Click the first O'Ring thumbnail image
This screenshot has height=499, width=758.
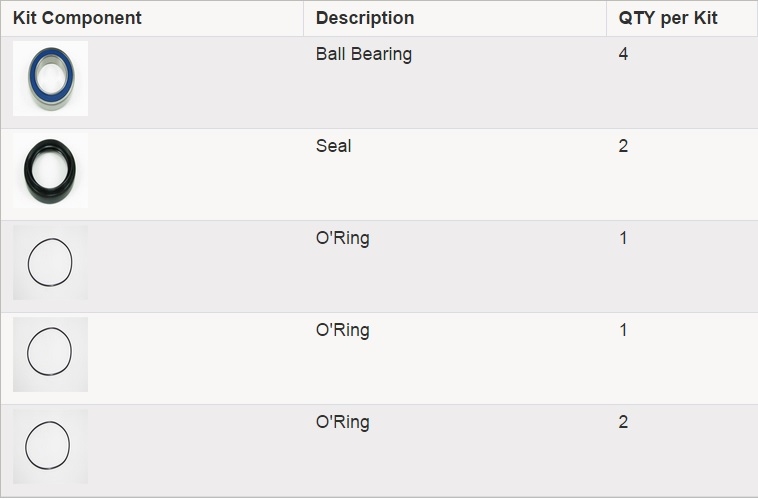[x=50, y=262]
